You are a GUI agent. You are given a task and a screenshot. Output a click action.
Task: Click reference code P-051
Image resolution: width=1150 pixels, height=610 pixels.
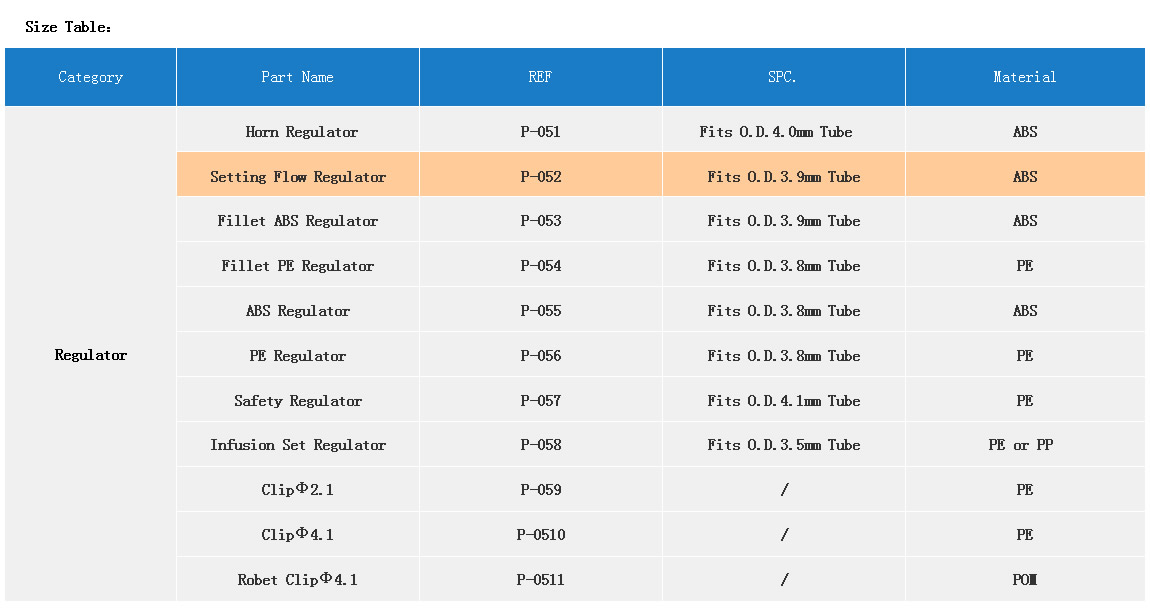[540, 132]
